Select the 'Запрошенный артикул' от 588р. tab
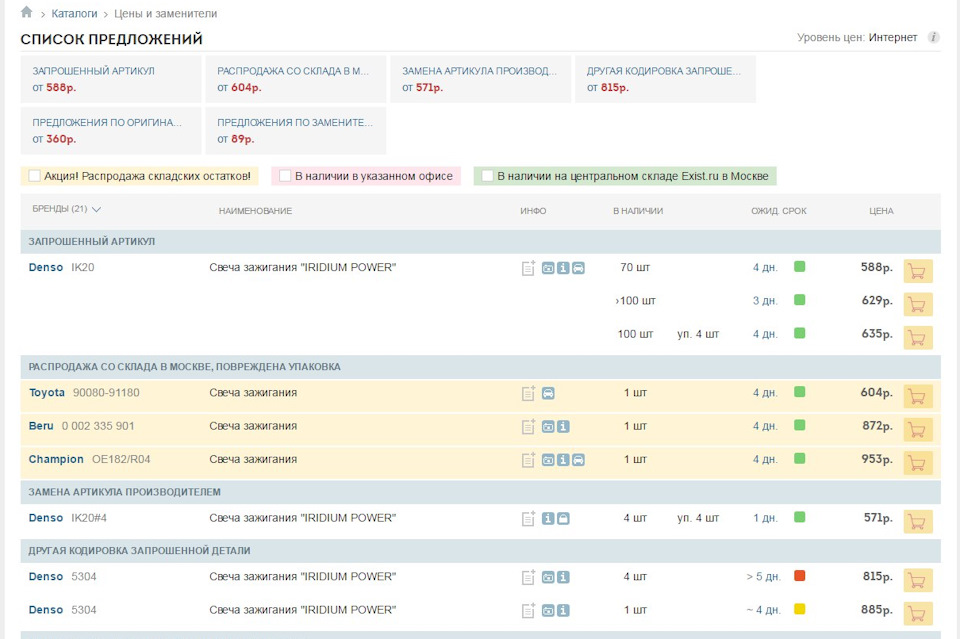 pyautogui.click(x=111, y=79)
